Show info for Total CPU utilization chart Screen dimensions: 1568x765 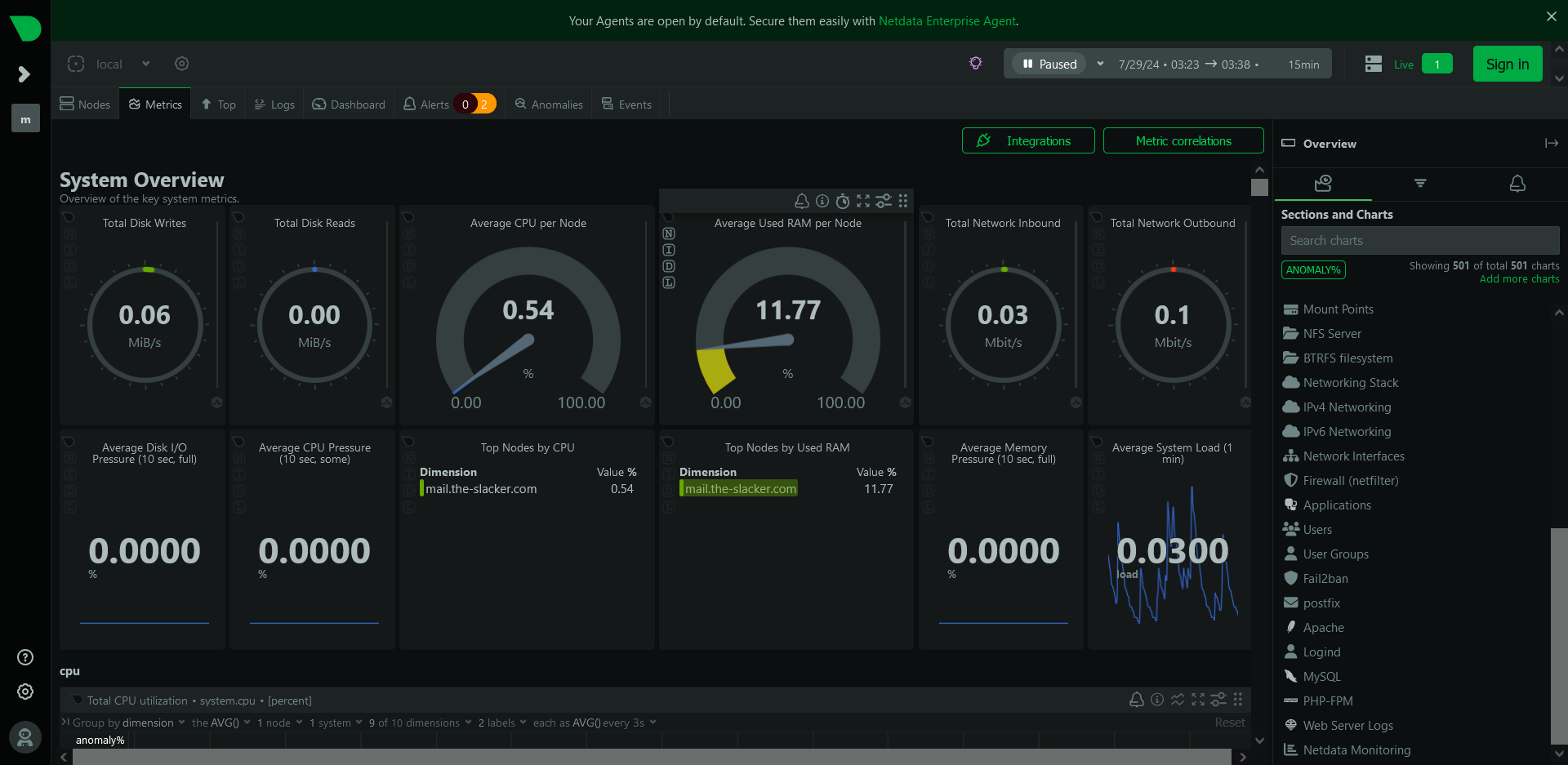[x=1157, y=700]
